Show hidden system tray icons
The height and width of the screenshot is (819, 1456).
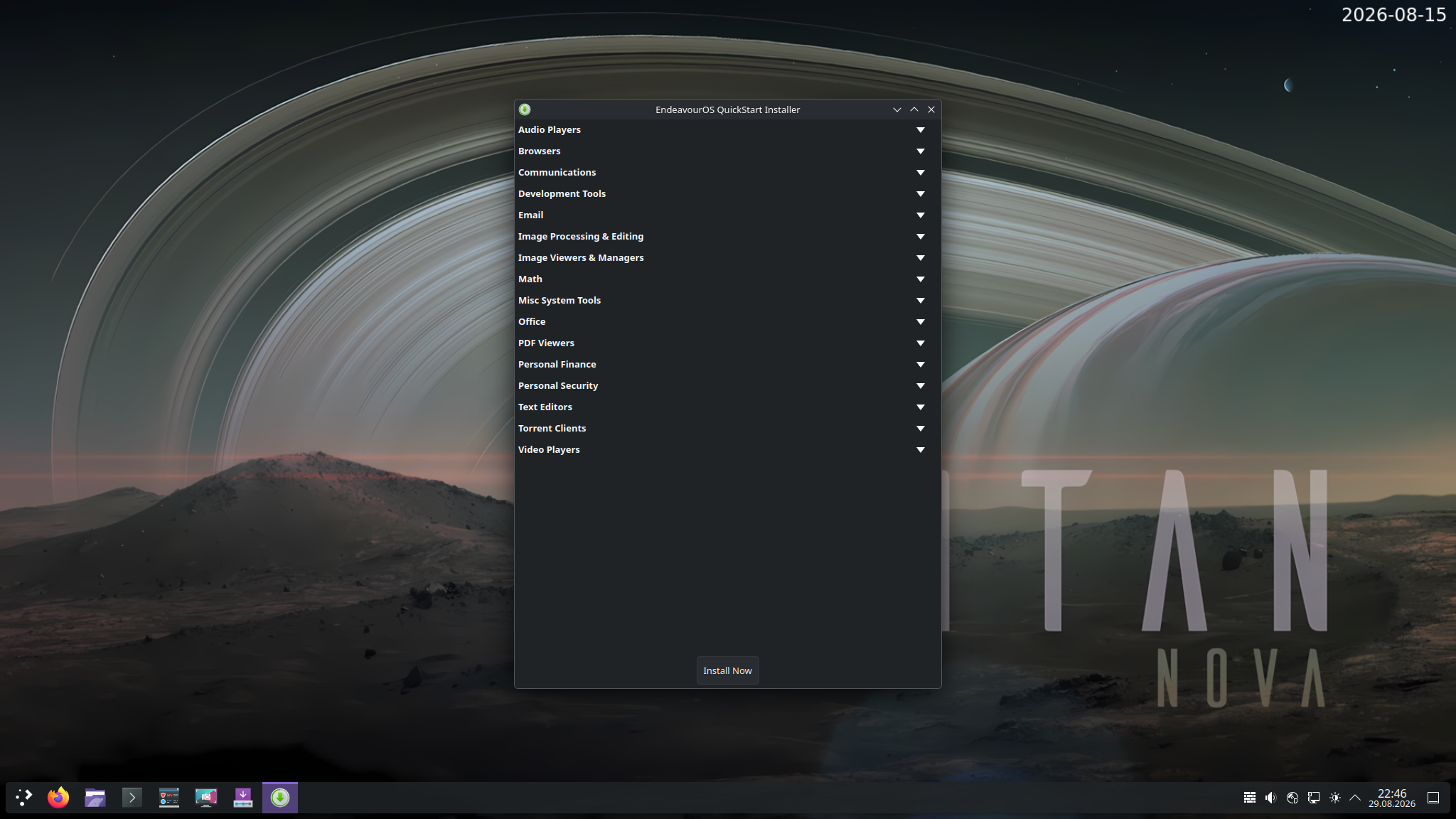[x=1355, y=798]
